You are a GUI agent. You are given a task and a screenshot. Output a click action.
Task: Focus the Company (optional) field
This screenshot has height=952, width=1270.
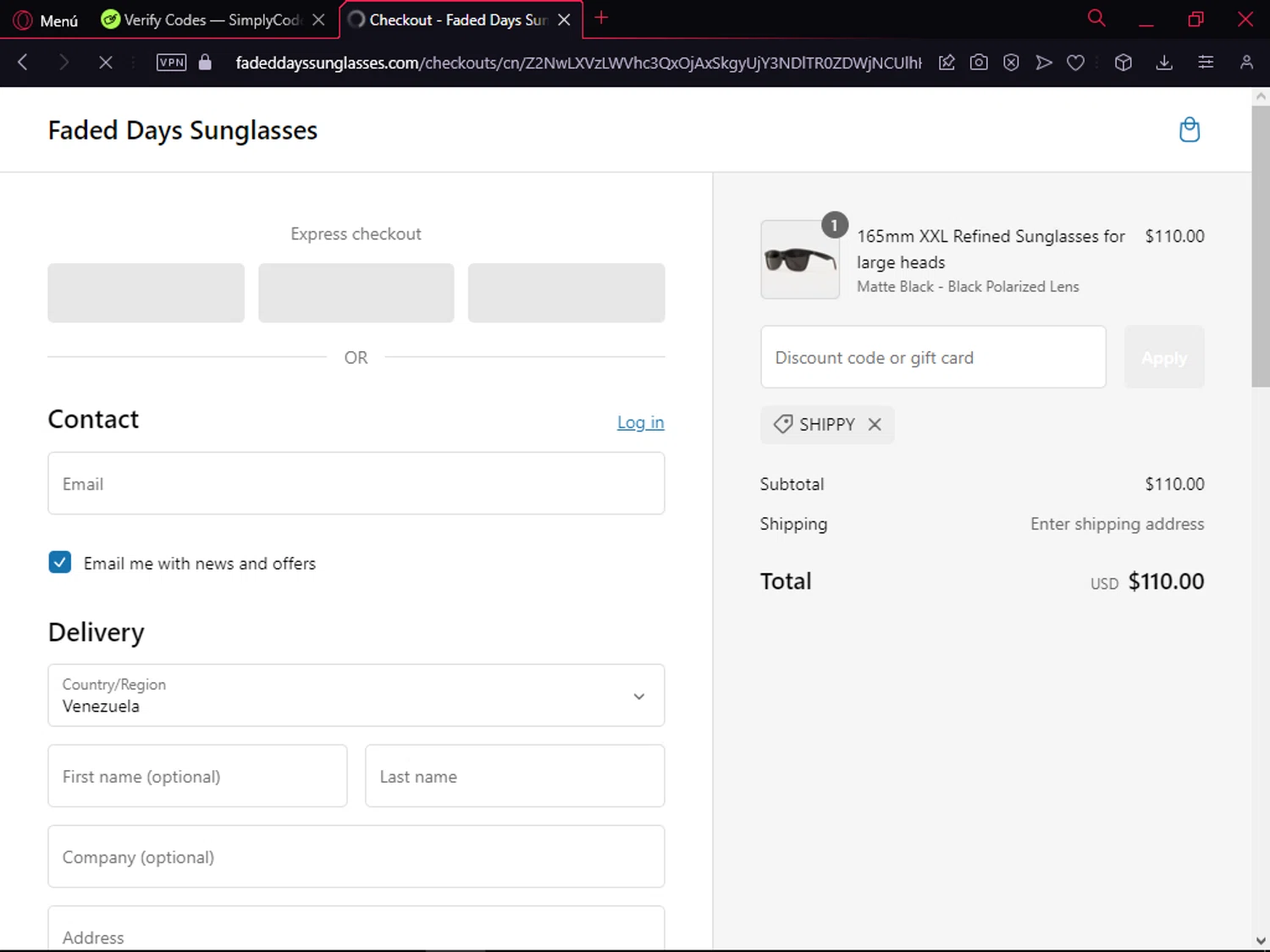coord(356,856)
